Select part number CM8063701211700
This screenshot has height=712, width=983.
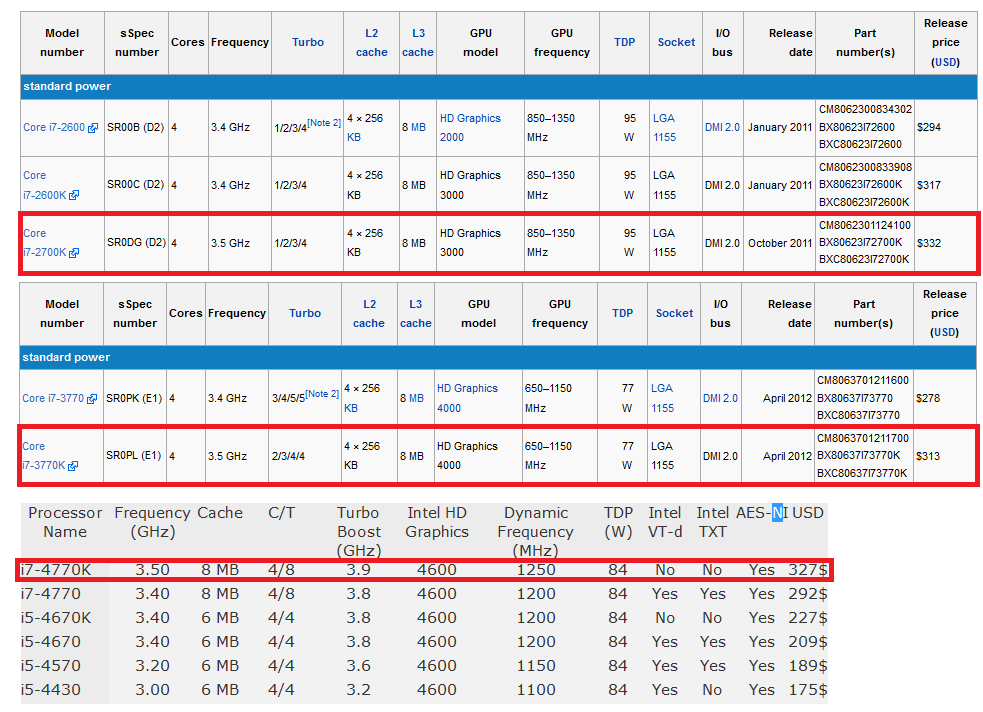pos(863,438)
